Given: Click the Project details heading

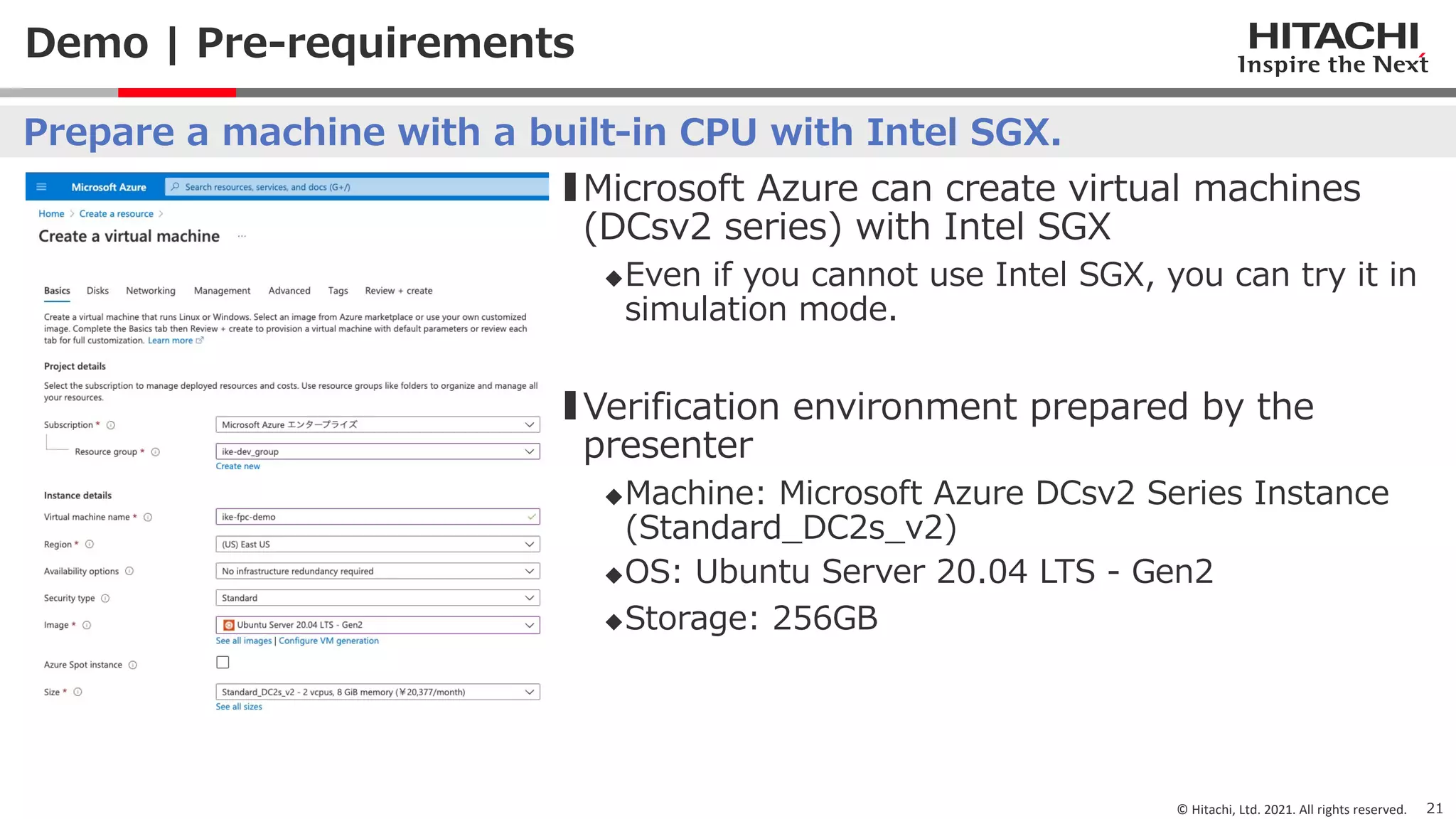Looking at the screenshot, I should pos(75,366).
